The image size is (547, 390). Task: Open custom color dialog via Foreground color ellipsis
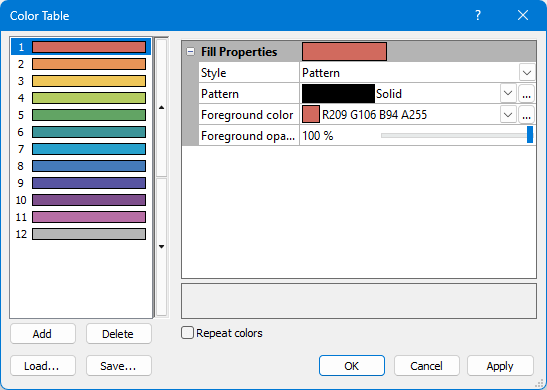point(527,114)
